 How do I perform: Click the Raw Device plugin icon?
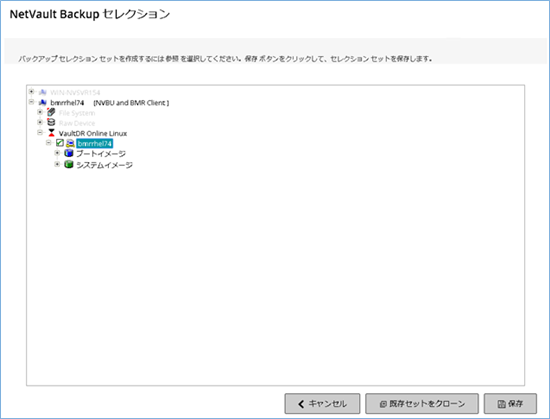51,122
